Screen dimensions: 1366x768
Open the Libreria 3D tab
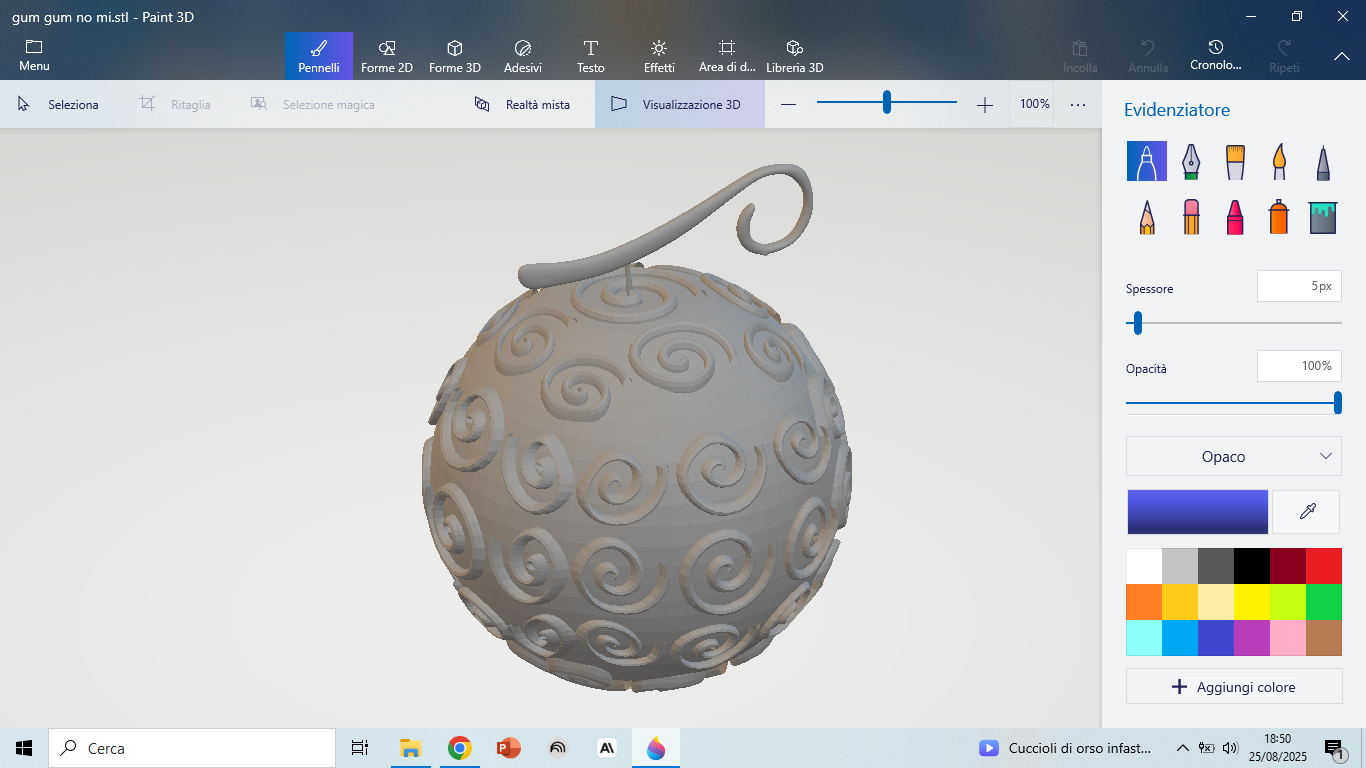click(795, 56)
